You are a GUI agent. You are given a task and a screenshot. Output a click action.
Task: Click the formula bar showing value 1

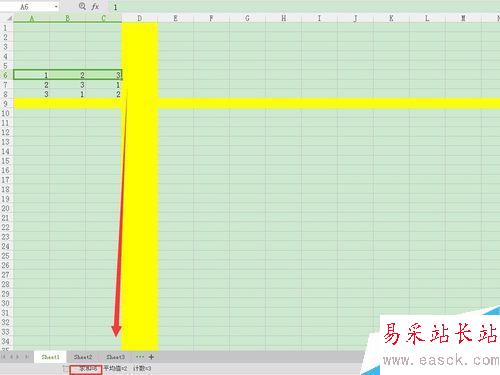[x=303, y=7]
